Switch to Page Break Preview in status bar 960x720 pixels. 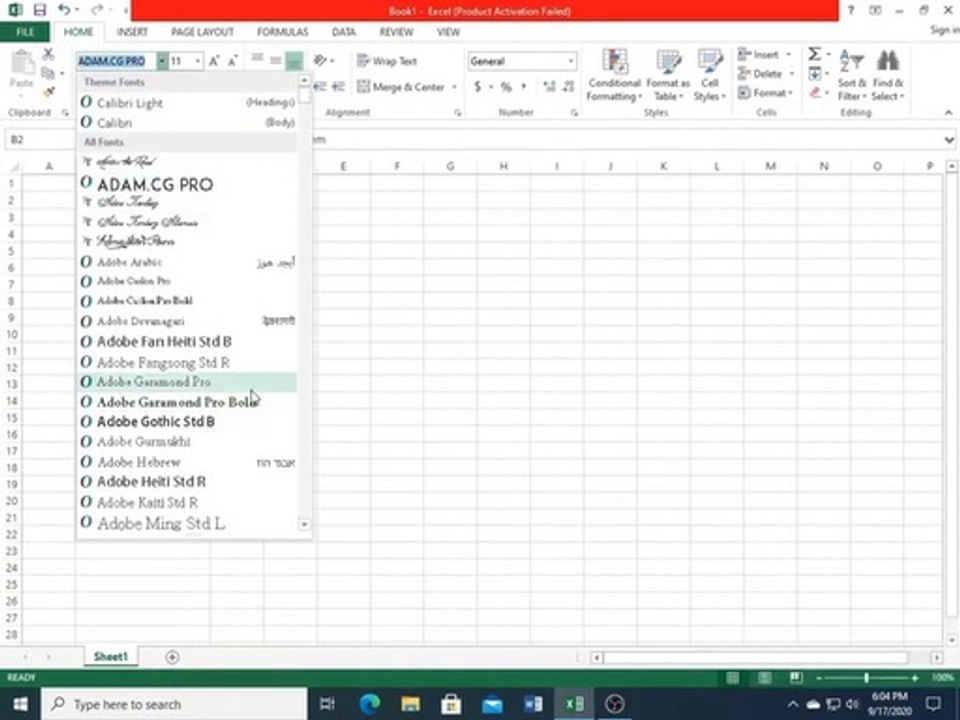coord(795,678)
